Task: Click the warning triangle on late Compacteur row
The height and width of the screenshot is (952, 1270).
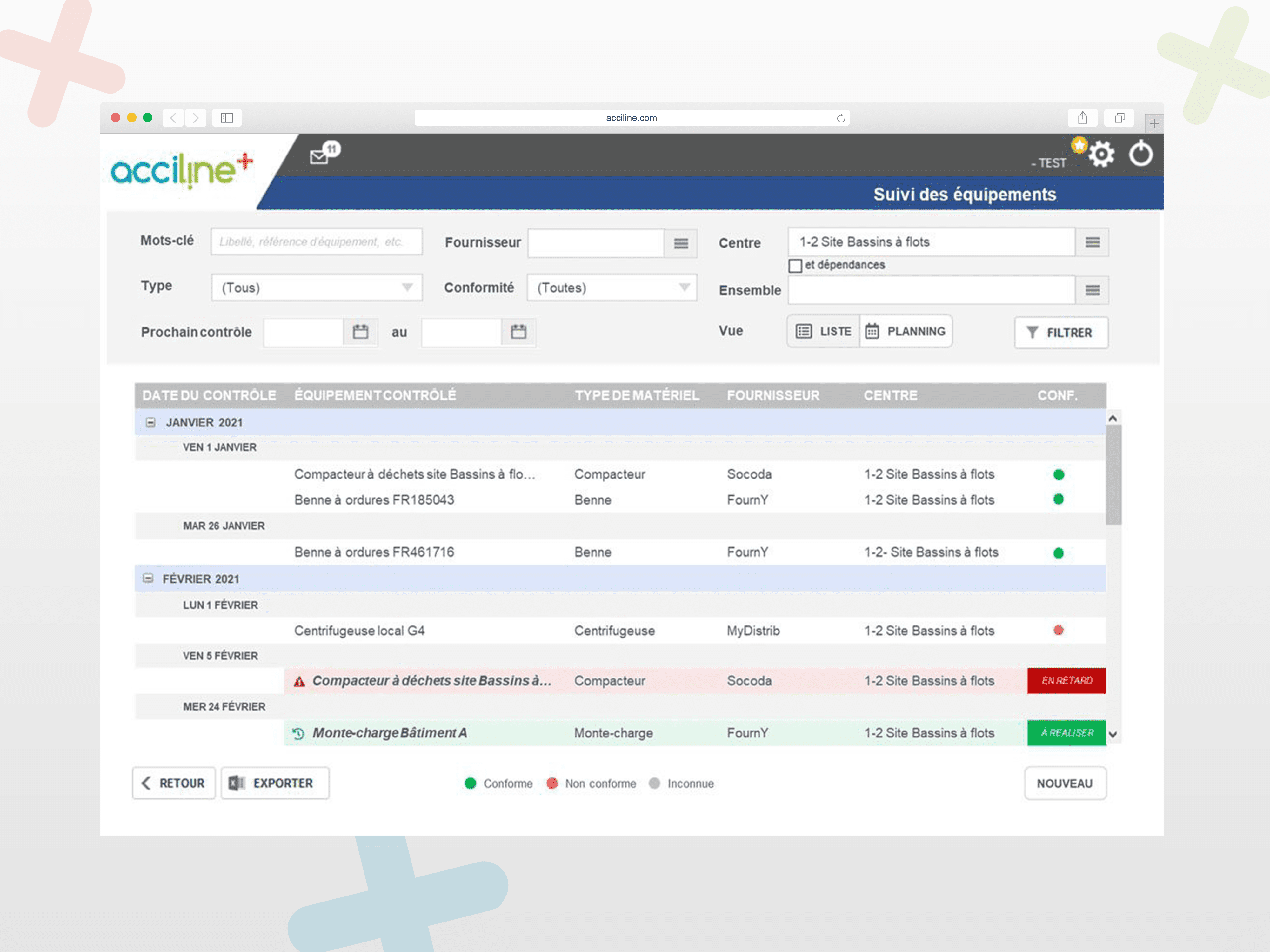Action: 299,682
